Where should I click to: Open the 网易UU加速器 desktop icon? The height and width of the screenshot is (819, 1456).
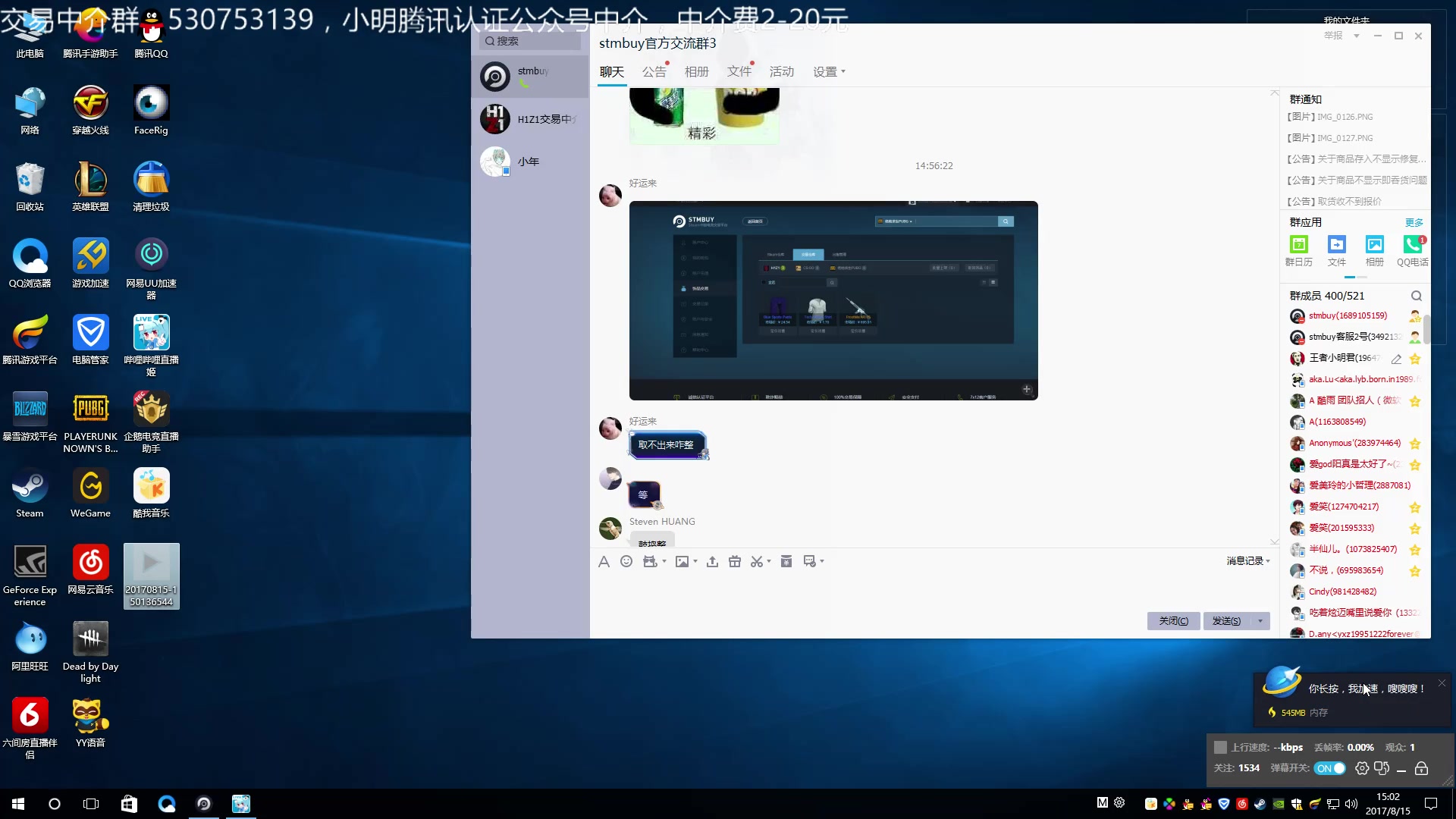(151, 269)
